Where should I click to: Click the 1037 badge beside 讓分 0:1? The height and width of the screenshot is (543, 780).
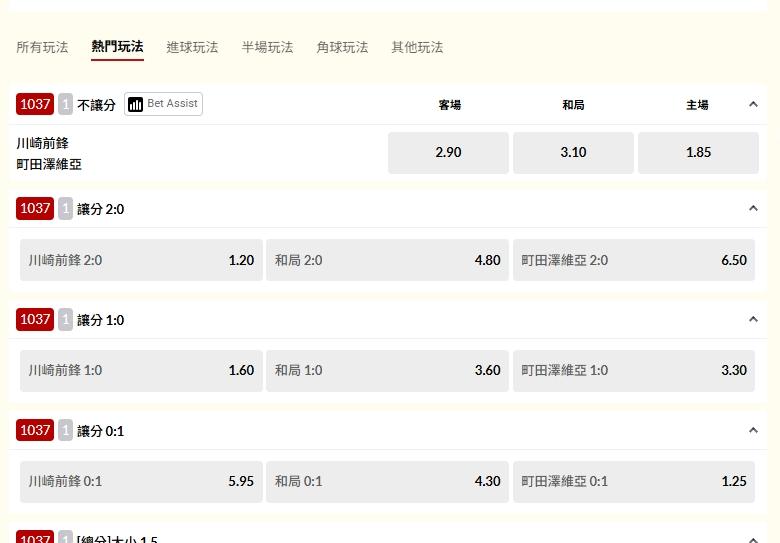[x=35, y=430]
